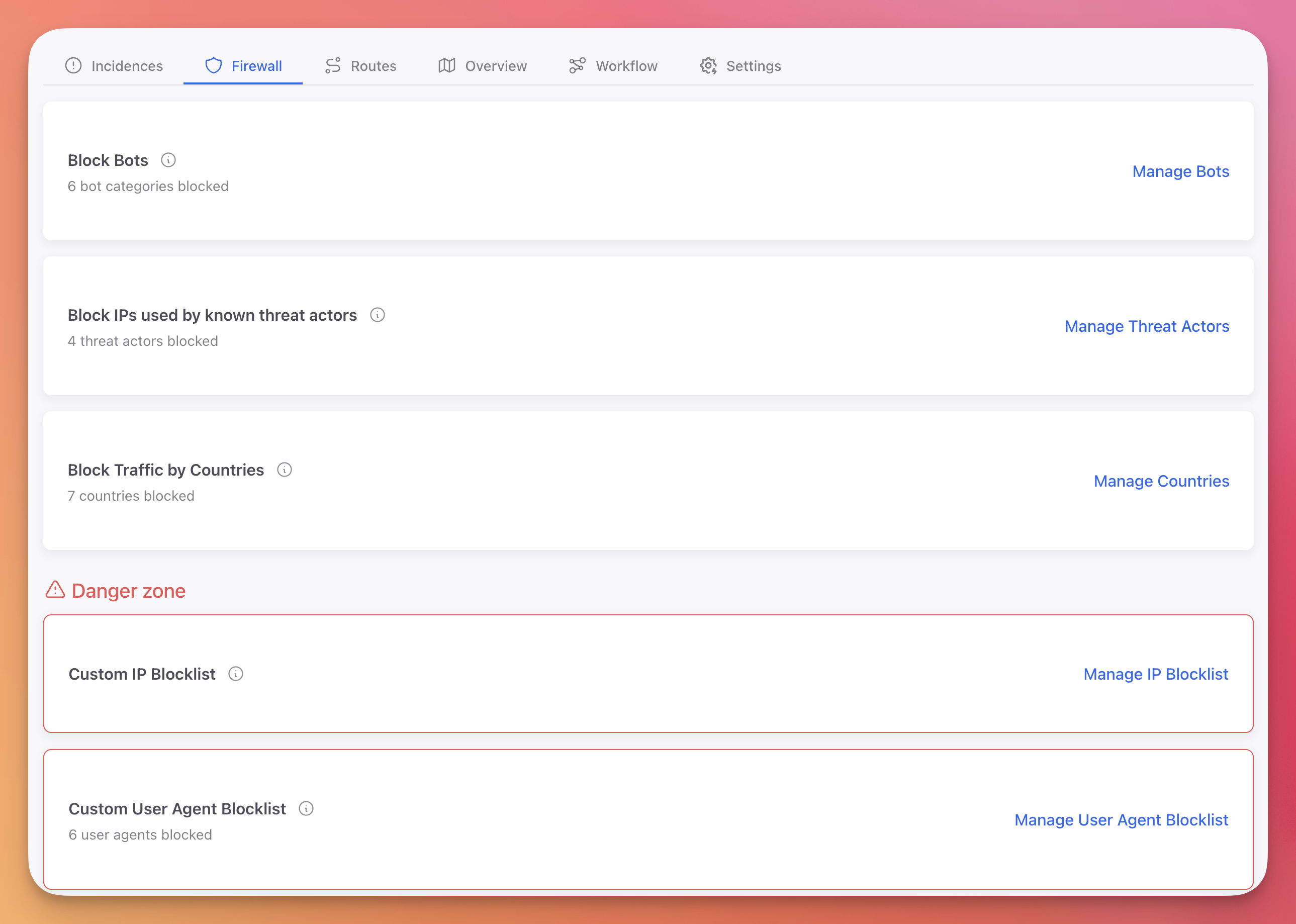
Task: Click the Settings gear icon
Action: (x=709, y=66)
